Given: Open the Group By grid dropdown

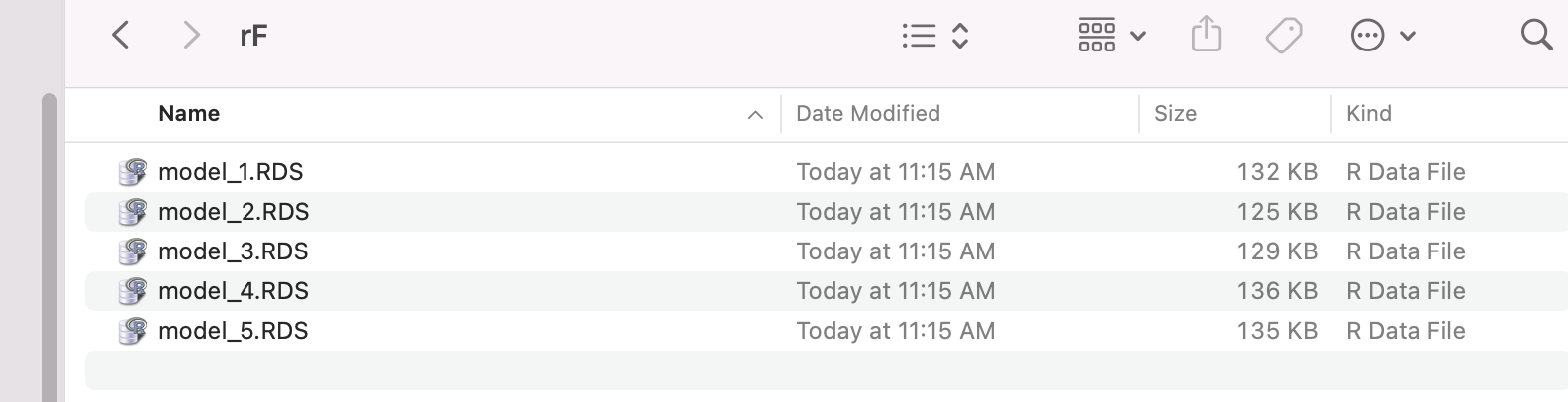Looking at the screenshot, I should tap(1112, 36).
